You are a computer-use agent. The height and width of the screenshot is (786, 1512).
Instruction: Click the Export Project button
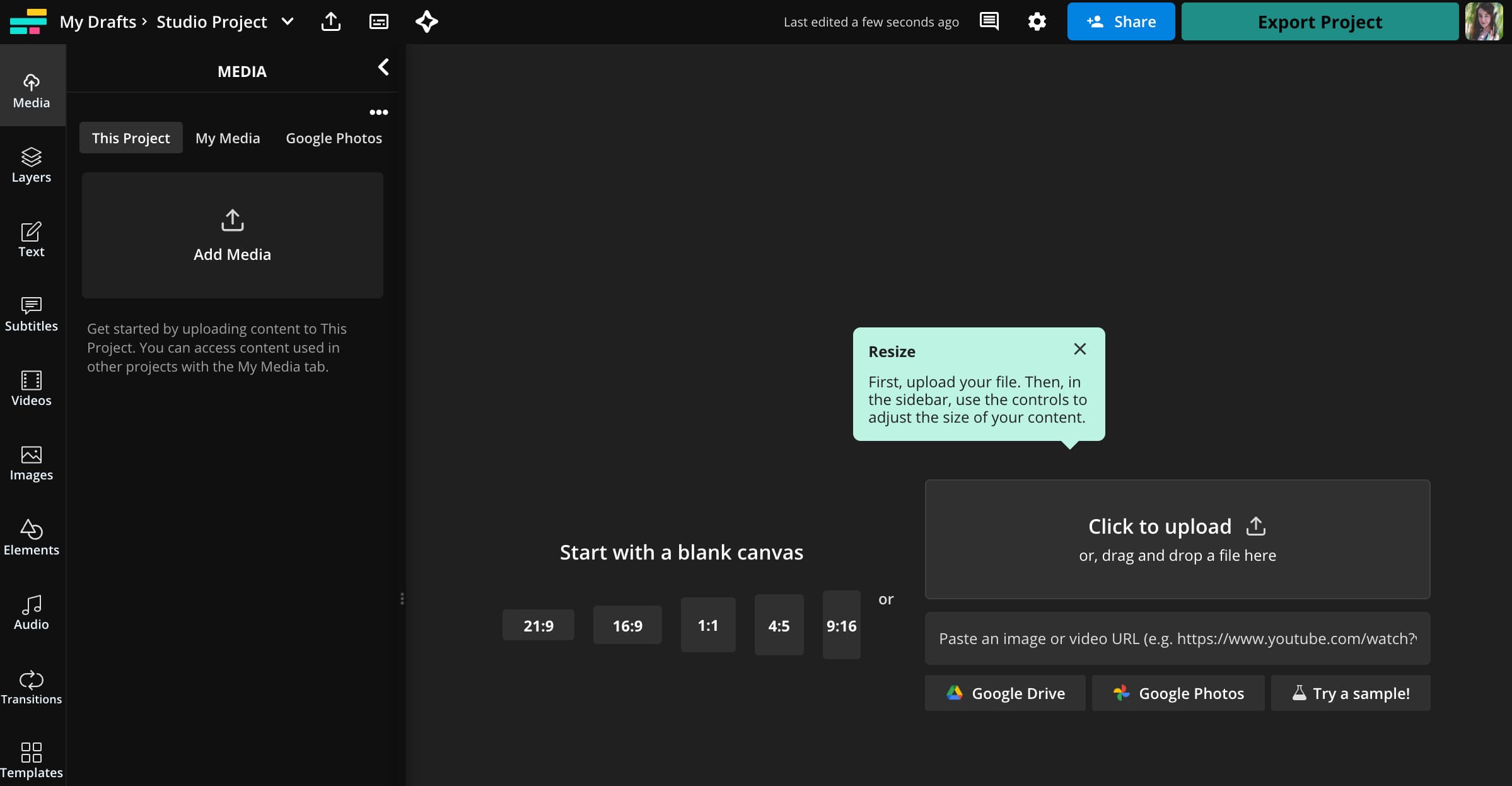[1319, 22]
